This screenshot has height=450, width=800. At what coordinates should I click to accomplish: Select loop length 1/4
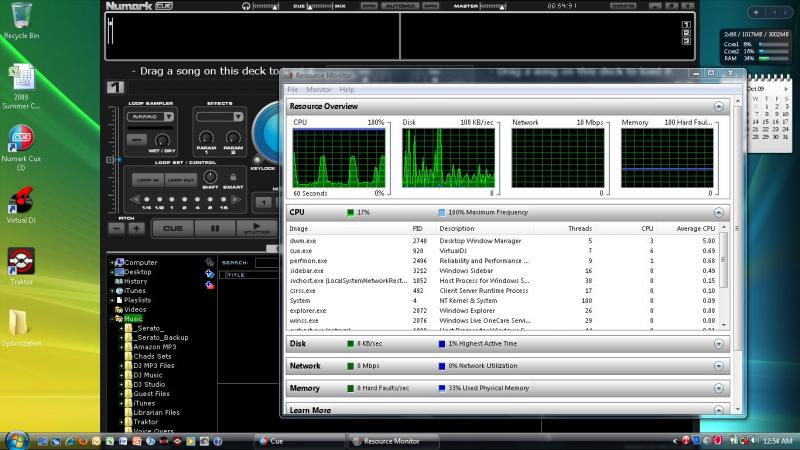pyautogui.click(x=146, y=200)
